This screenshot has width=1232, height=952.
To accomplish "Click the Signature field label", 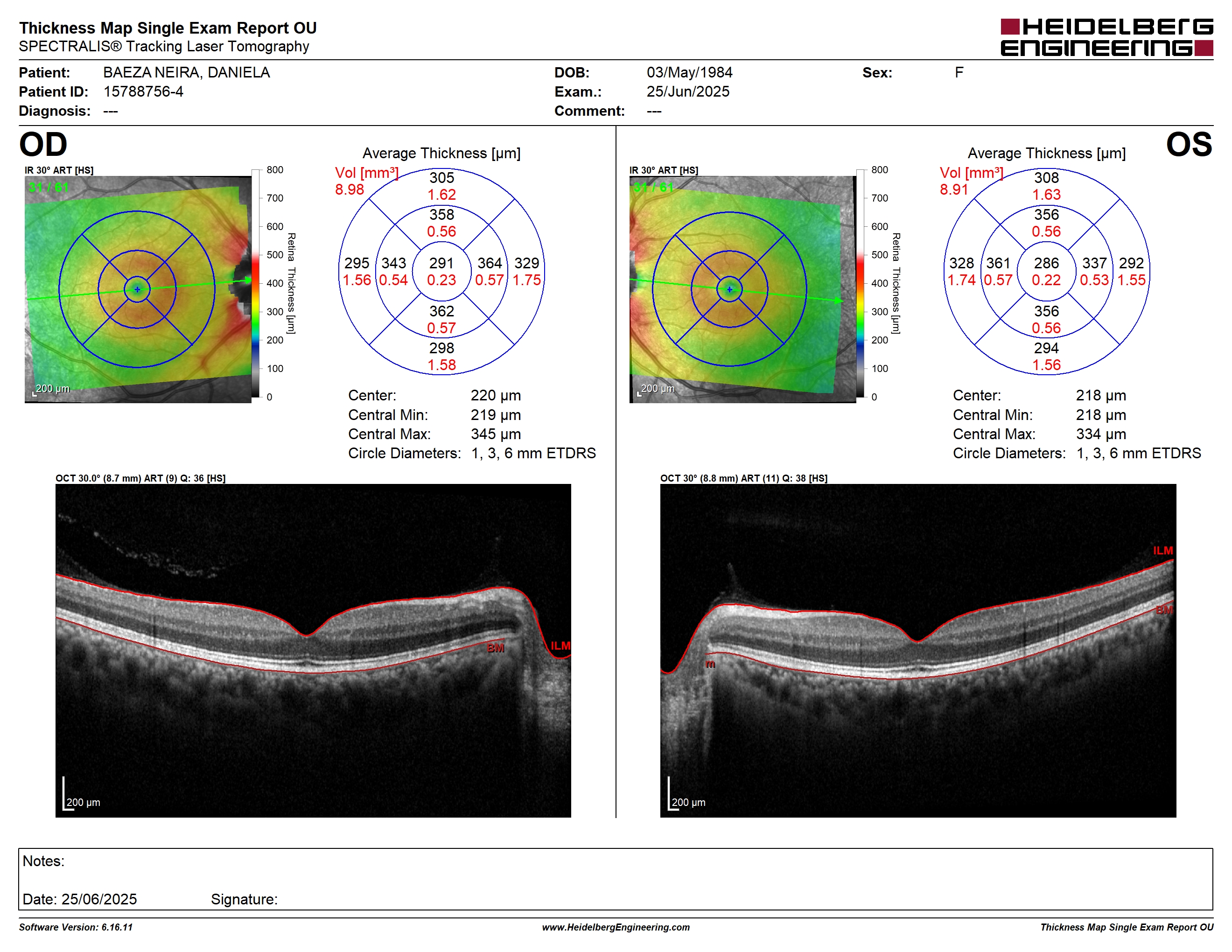I will pyautogui.click(x=244, y=899).
